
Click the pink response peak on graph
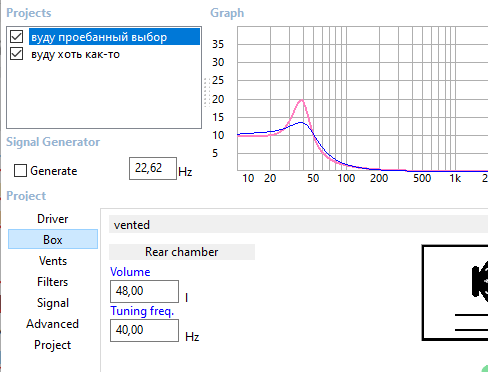(x=302, y=100)
